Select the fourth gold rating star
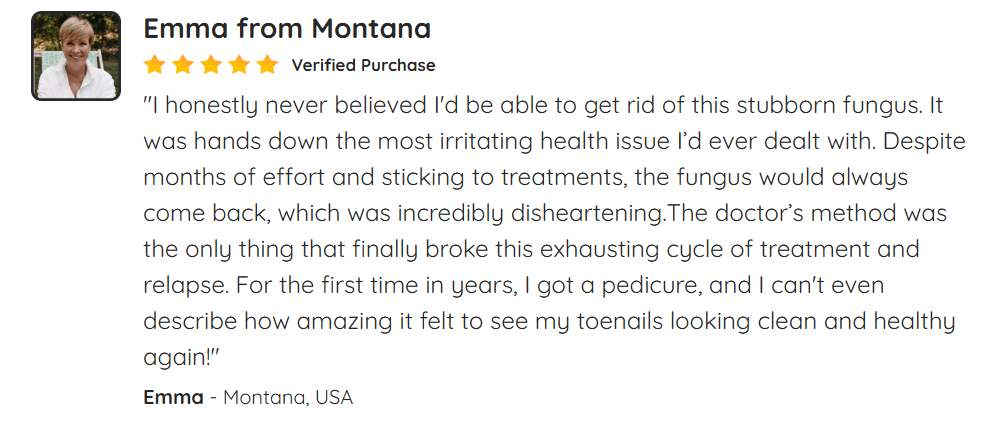The height and width of the screenshot is (429, 986). (239, 65)
